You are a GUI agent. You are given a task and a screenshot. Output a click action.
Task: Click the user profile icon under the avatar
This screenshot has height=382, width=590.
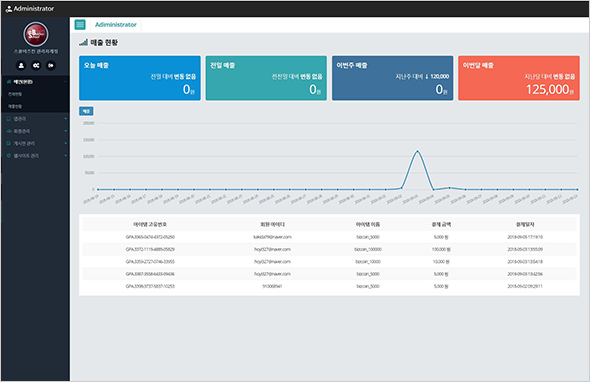coord(21,65)
